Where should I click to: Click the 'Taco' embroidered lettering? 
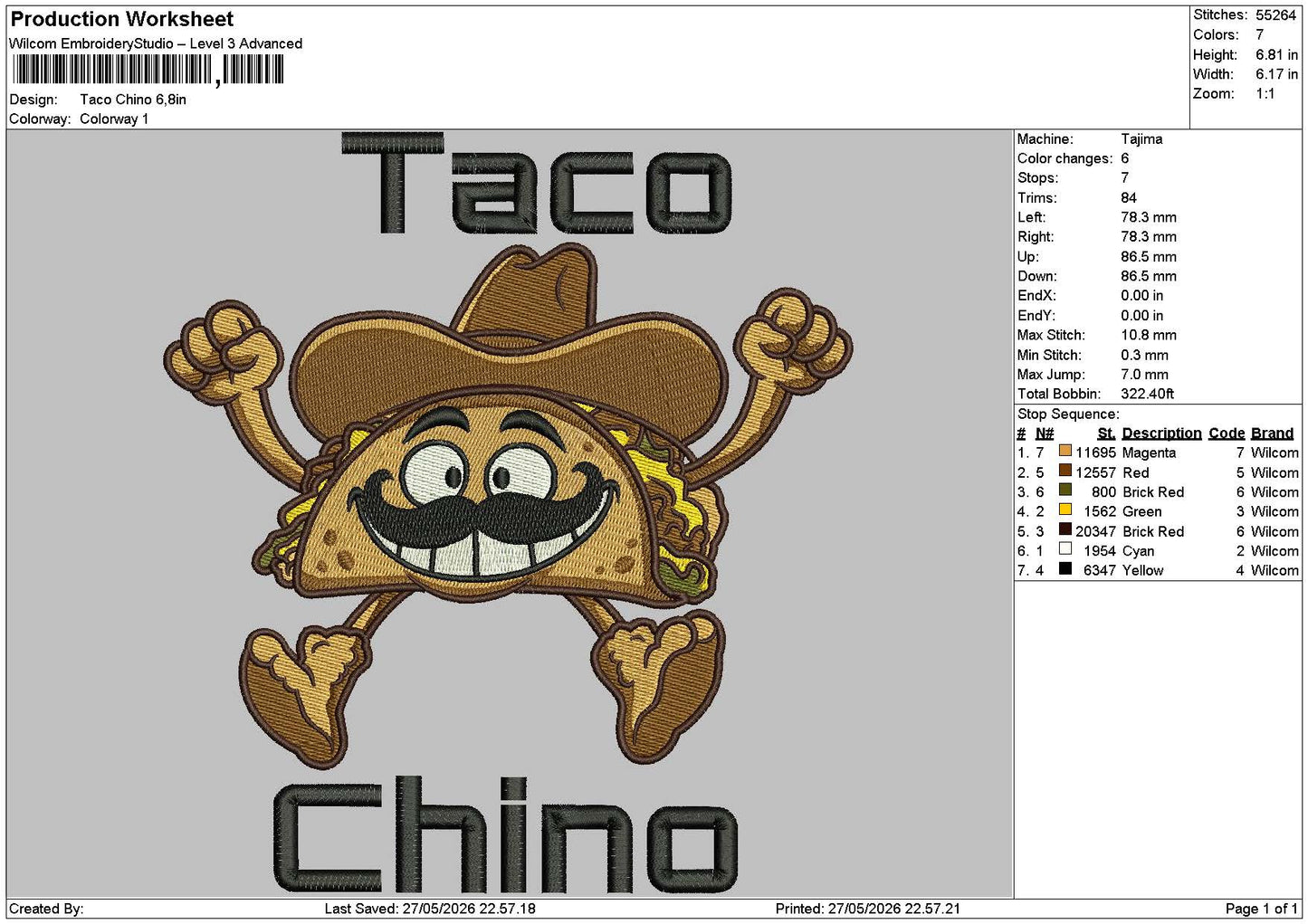tap(537, 183)
